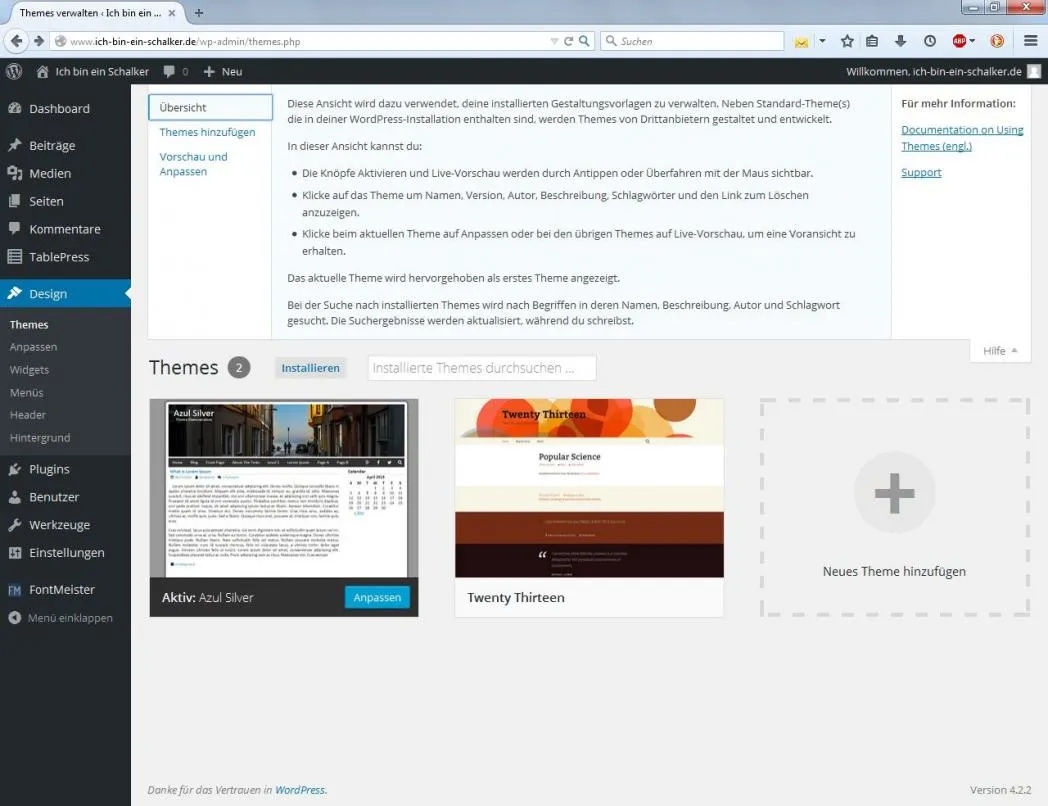Click the Neues Theme hinzufügen plus tile
The image size is (1048, 806).
[x=894, y=507]
